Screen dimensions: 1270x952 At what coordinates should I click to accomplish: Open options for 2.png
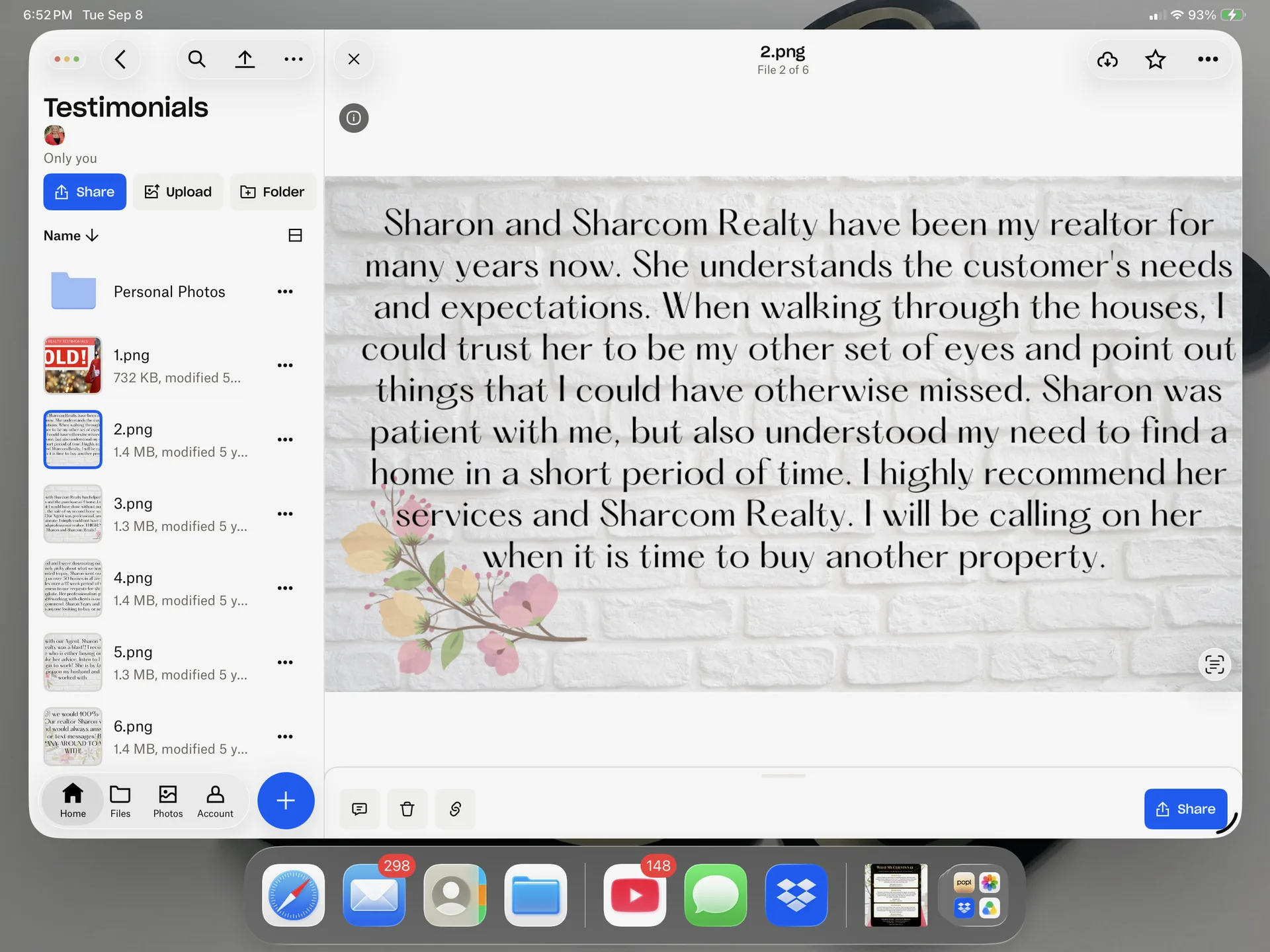tap(285, 440)
